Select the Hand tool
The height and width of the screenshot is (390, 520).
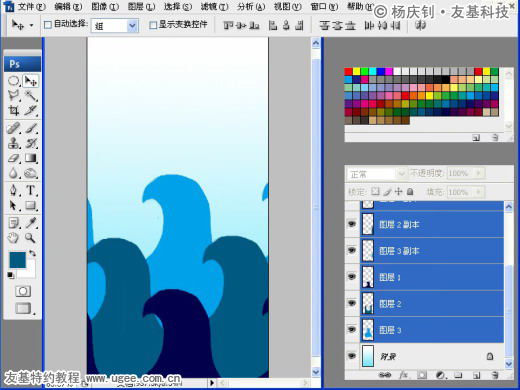click(x=14, y=238)
